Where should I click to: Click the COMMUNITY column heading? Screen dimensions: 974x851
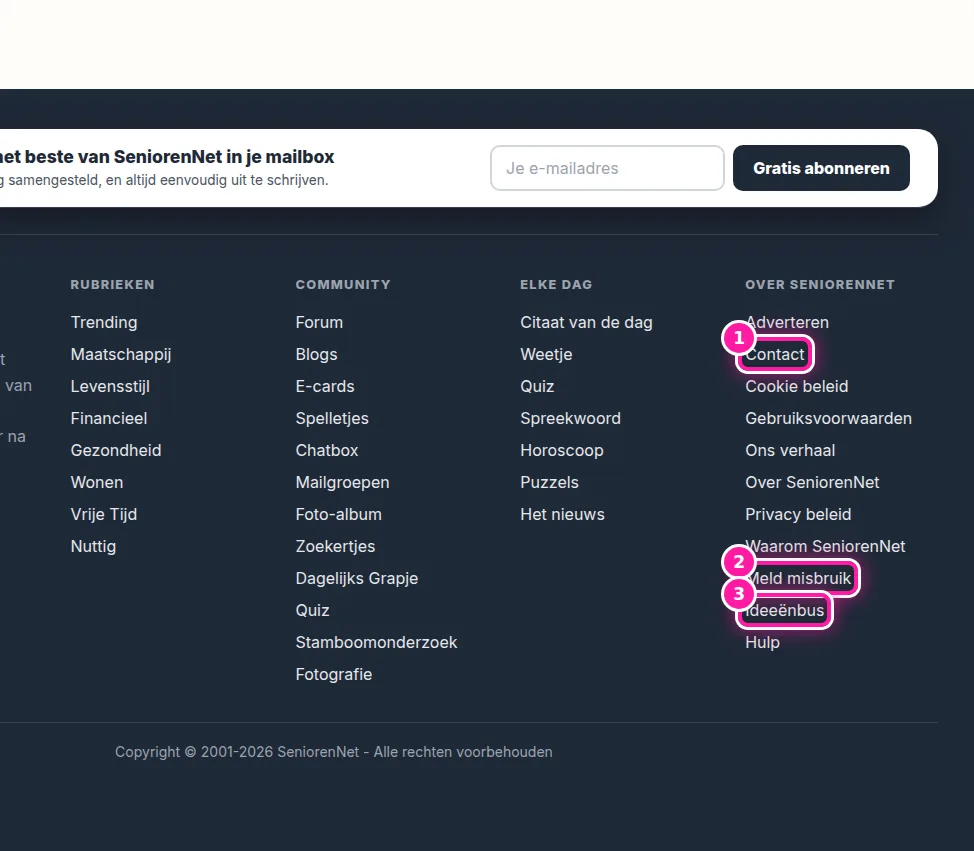point(343,284)
